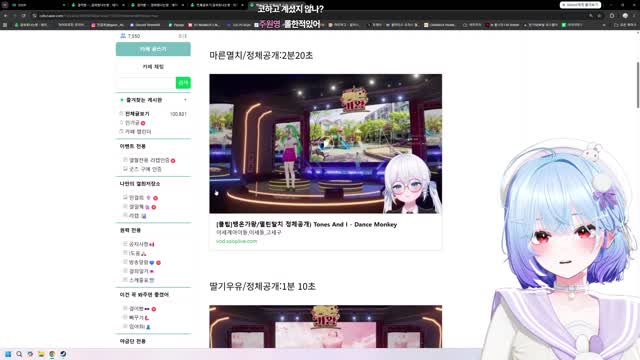Viewport: 640px width, 360px height.
Task: Open Steam from the taskbar
Action: coord(63,354)
